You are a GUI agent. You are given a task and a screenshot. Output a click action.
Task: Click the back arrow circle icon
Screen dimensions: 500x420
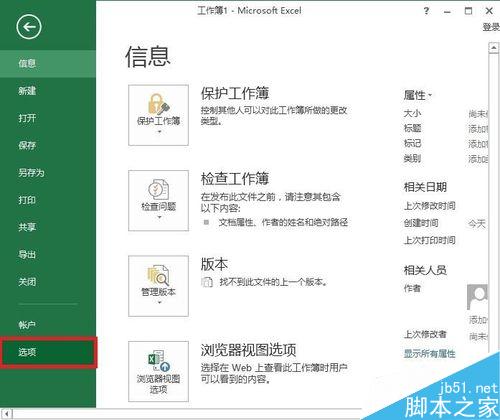tap(29, 27)
